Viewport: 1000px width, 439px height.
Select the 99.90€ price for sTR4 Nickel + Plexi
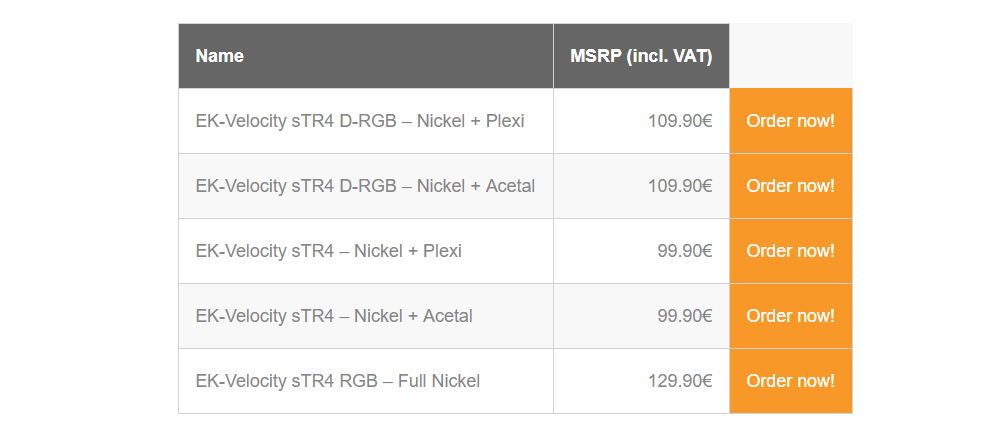click(x=685, y=251)
